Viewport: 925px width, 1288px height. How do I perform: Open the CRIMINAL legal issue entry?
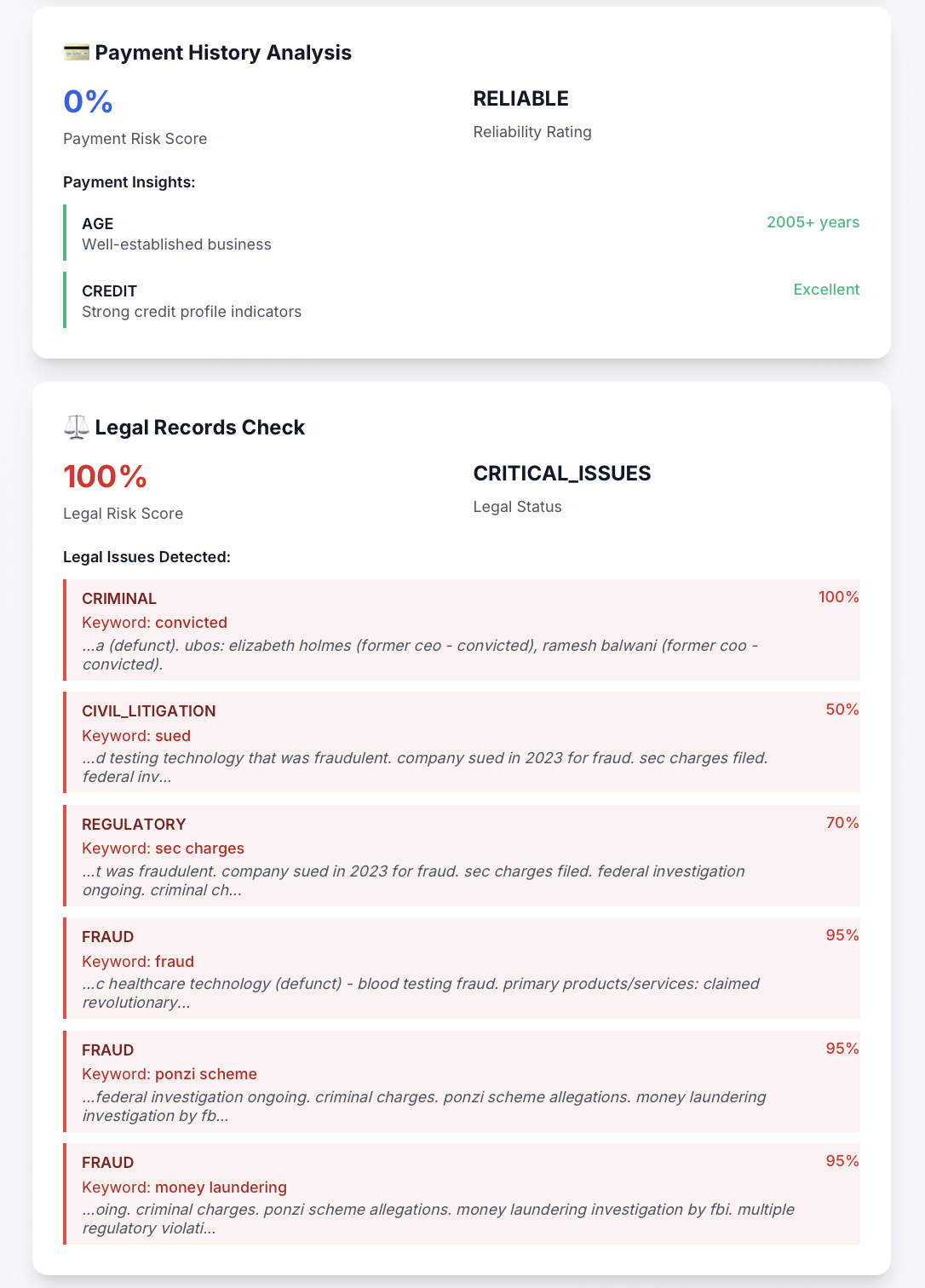462,630
